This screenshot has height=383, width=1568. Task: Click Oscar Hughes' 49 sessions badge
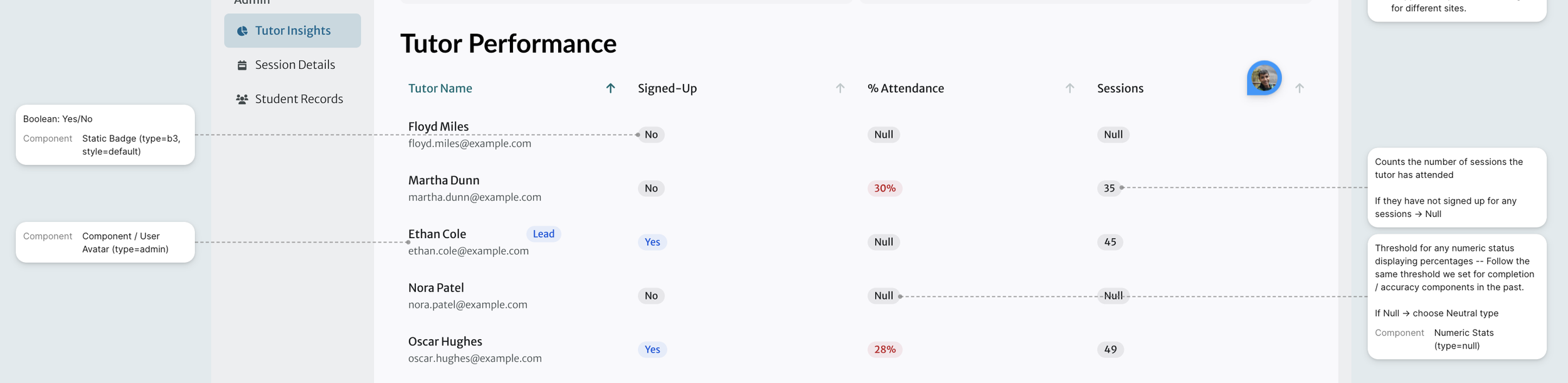[1111, 350]
